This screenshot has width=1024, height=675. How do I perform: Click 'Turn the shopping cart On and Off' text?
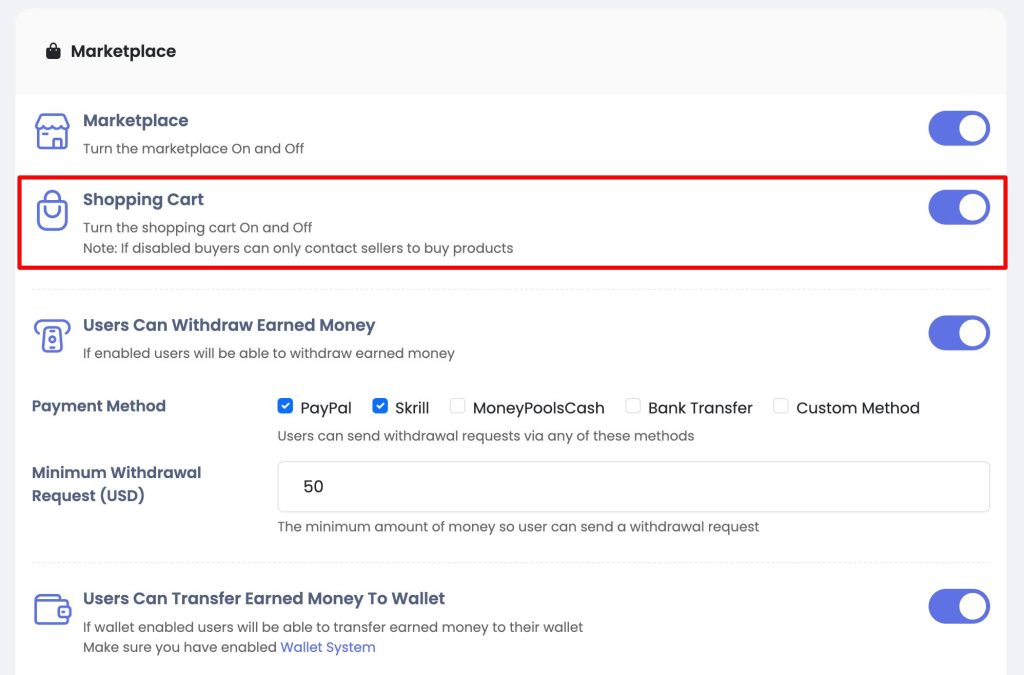click(x=197, y=227)
